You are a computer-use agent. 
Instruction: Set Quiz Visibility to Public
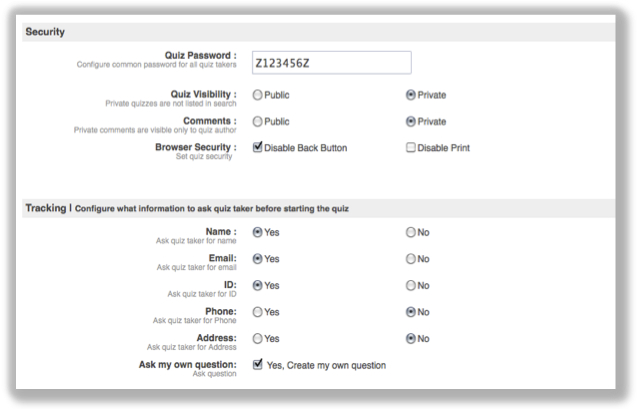[258, 96]
